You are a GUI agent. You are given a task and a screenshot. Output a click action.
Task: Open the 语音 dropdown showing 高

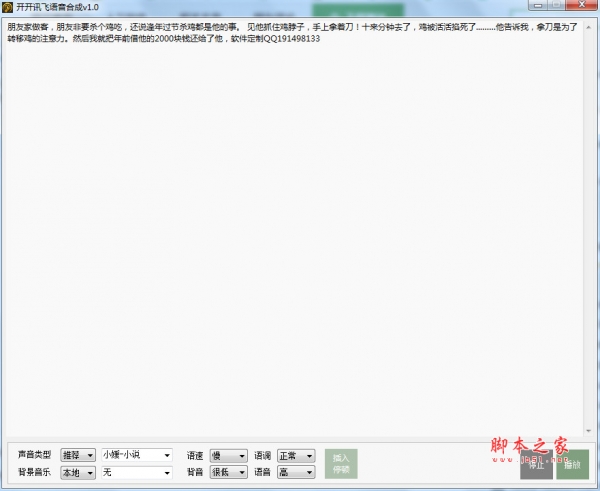pyautogui.click(x=296, y=472)
